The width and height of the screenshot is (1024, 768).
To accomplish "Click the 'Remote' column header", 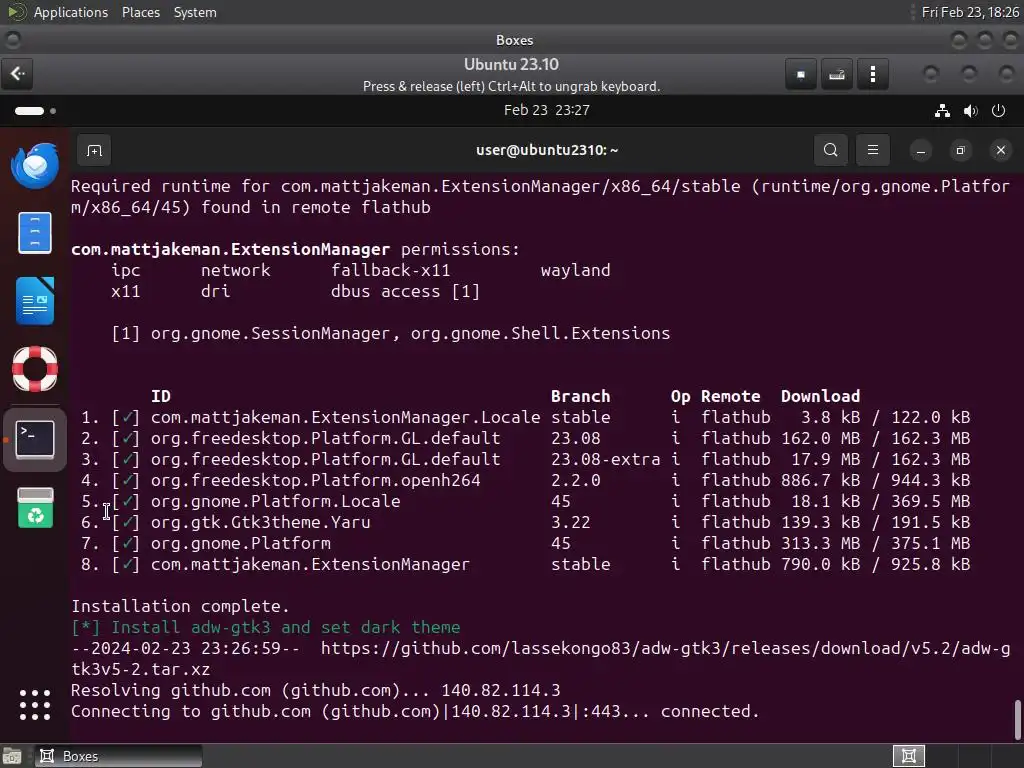I will click(x=730, y=396).
